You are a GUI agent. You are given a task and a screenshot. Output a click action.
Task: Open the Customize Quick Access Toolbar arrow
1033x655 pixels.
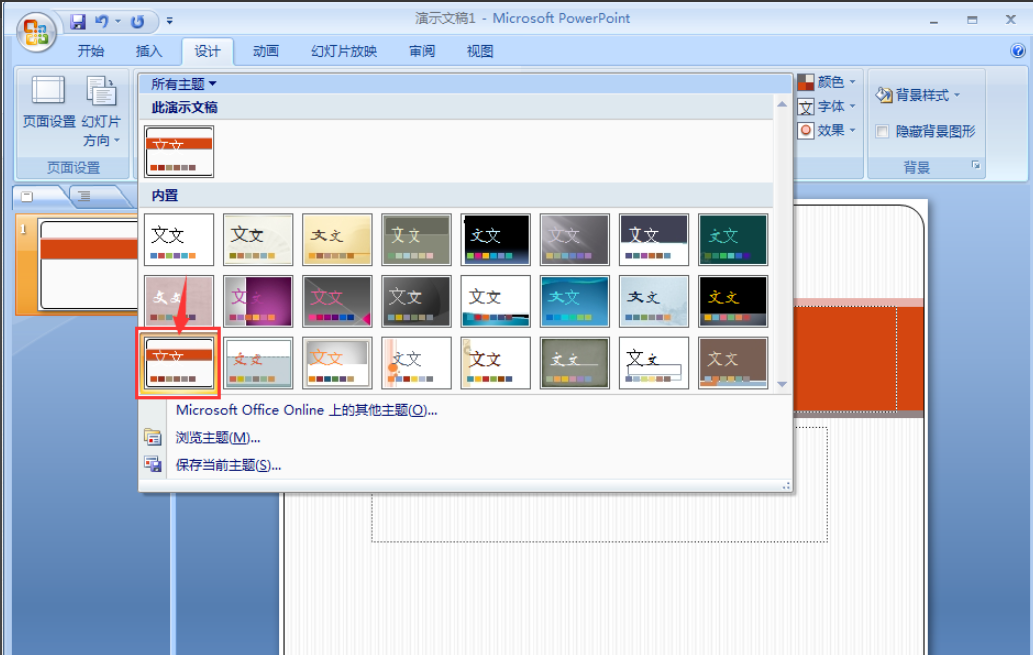[169, 21]
